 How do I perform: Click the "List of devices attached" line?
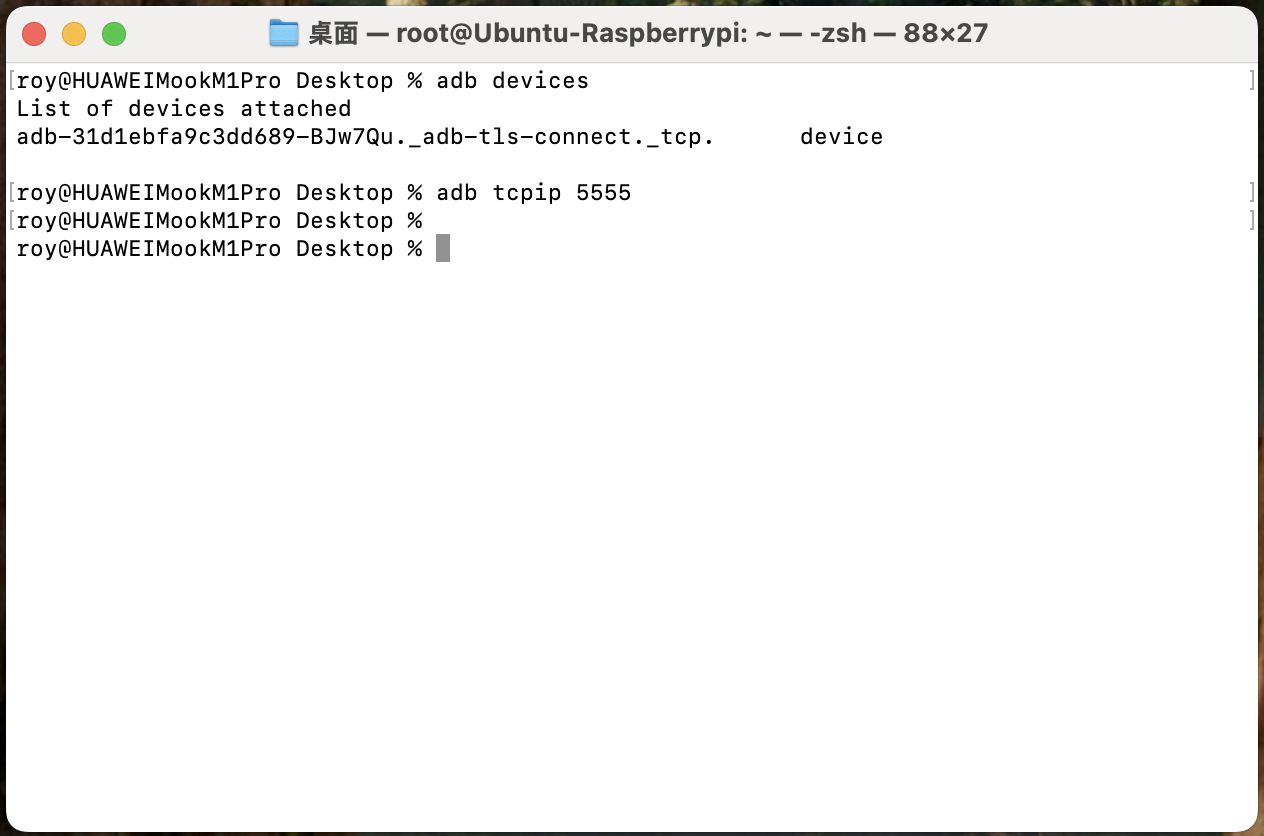coord(184,109)
